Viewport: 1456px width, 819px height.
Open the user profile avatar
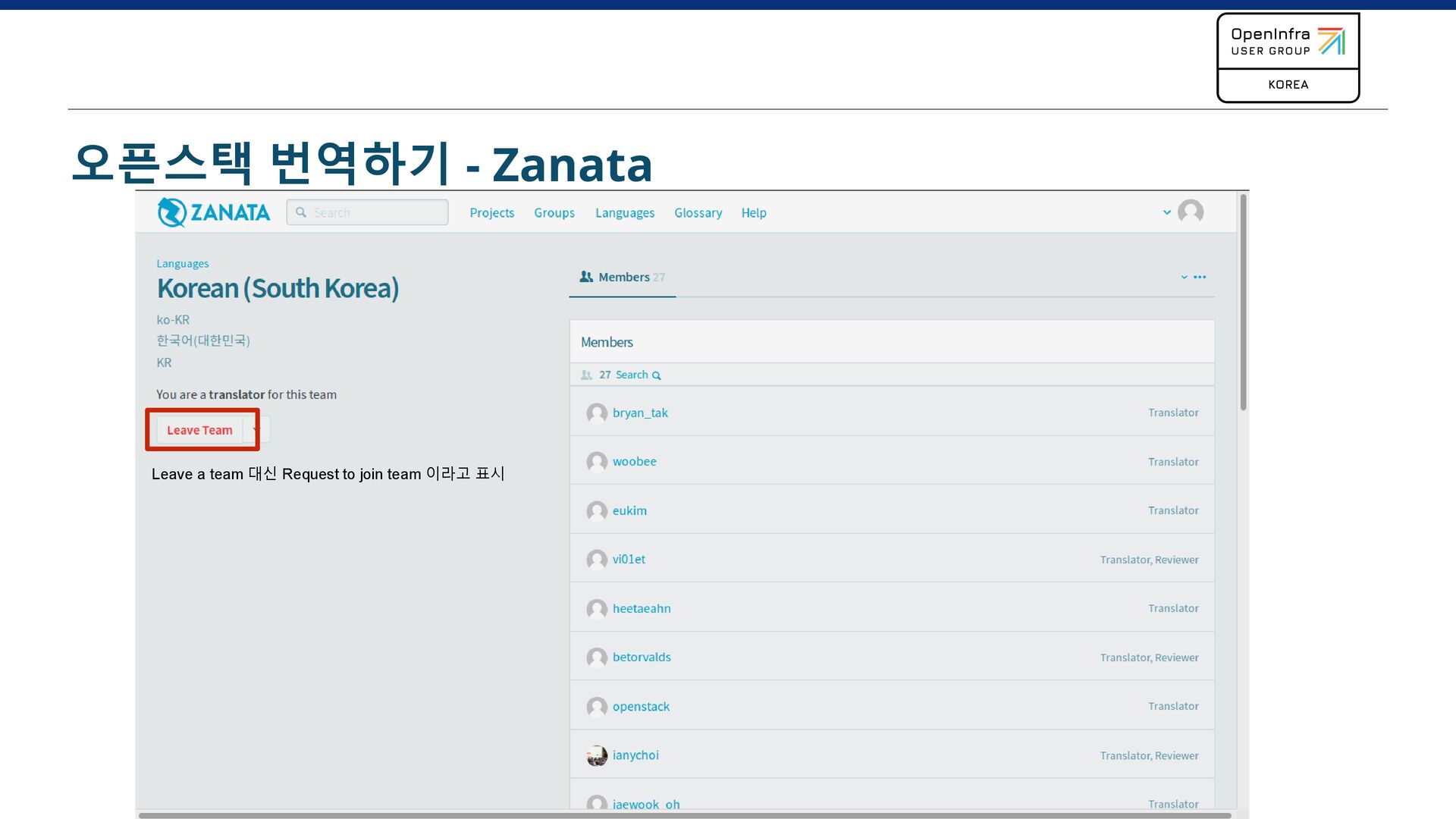(1191, 212)
